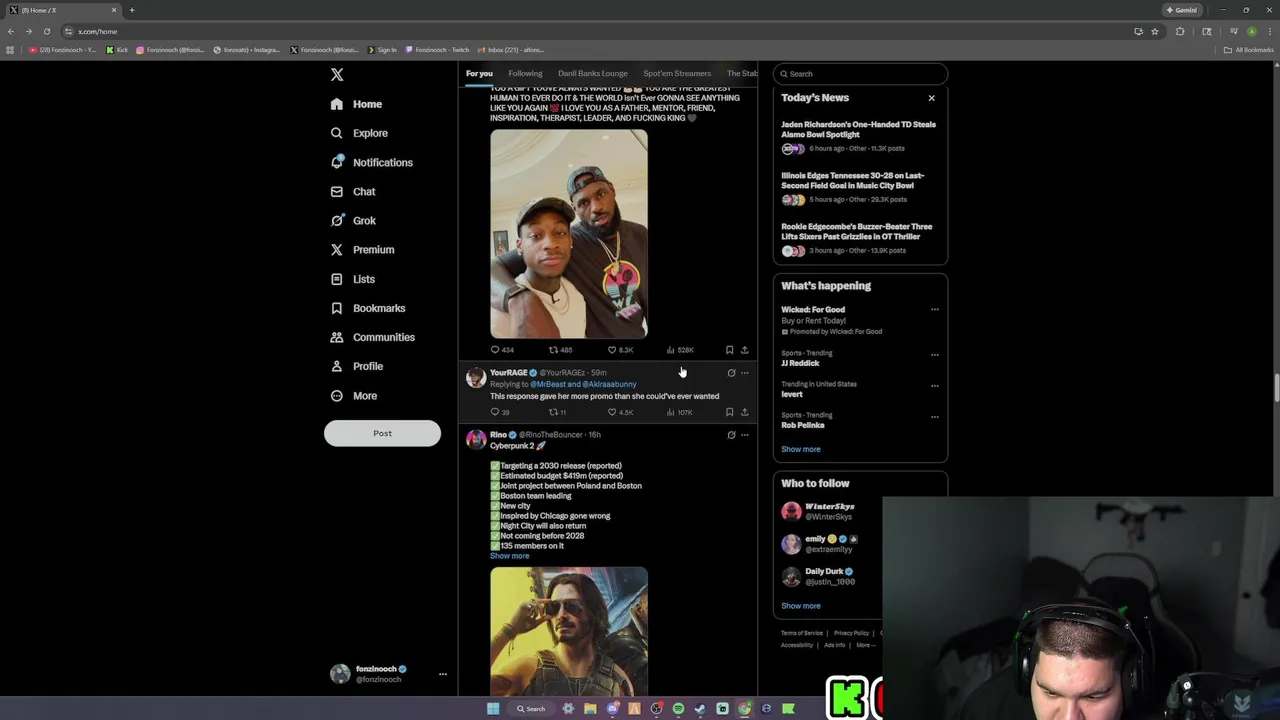Open Chat in the sidebar
Screen dimensions: 1280x720
click(x=353, y=191)
